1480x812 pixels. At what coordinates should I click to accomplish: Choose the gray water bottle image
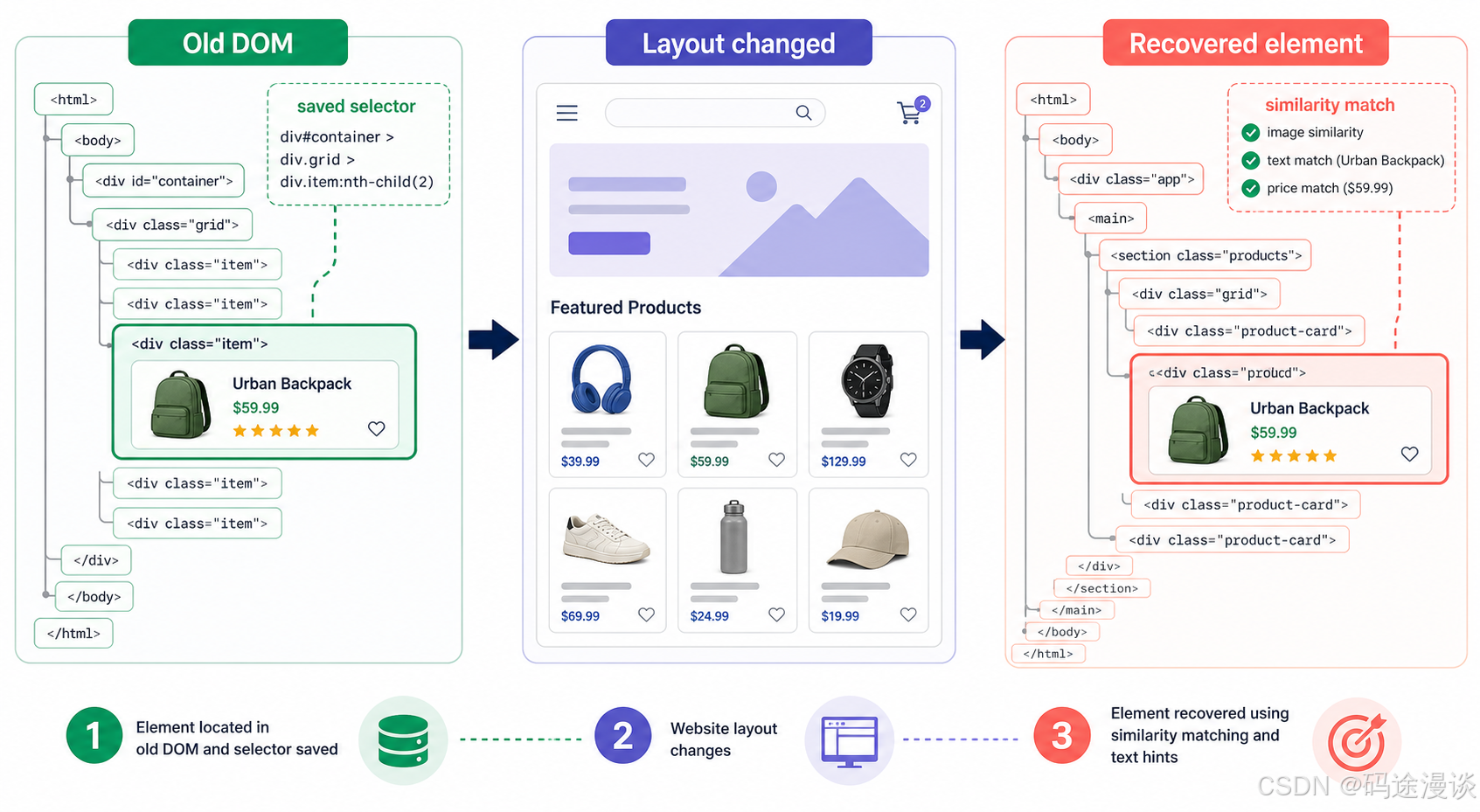[734, 538]
